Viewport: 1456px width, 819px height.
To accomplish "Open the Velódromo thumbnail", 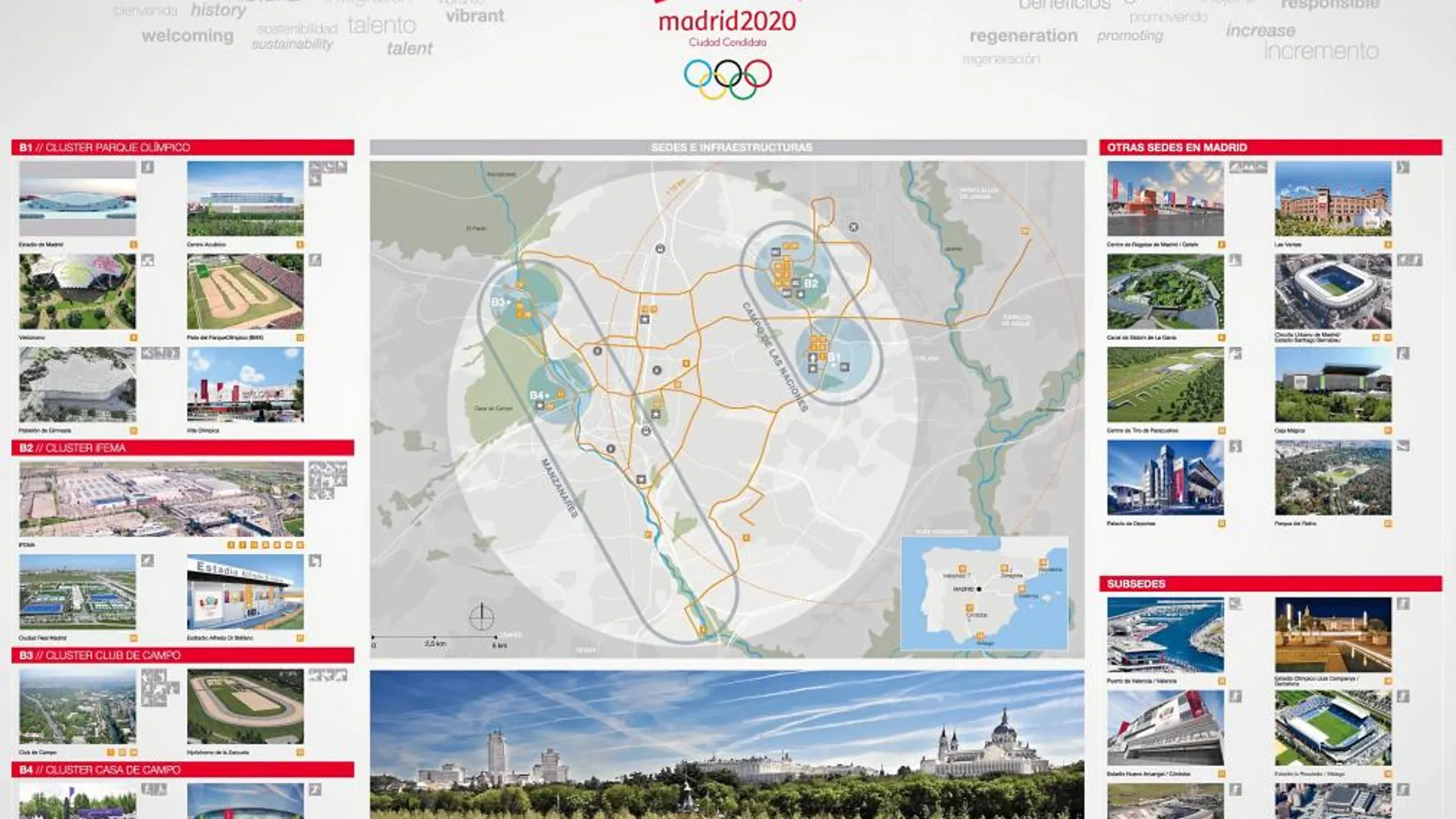I will (77, 292).
